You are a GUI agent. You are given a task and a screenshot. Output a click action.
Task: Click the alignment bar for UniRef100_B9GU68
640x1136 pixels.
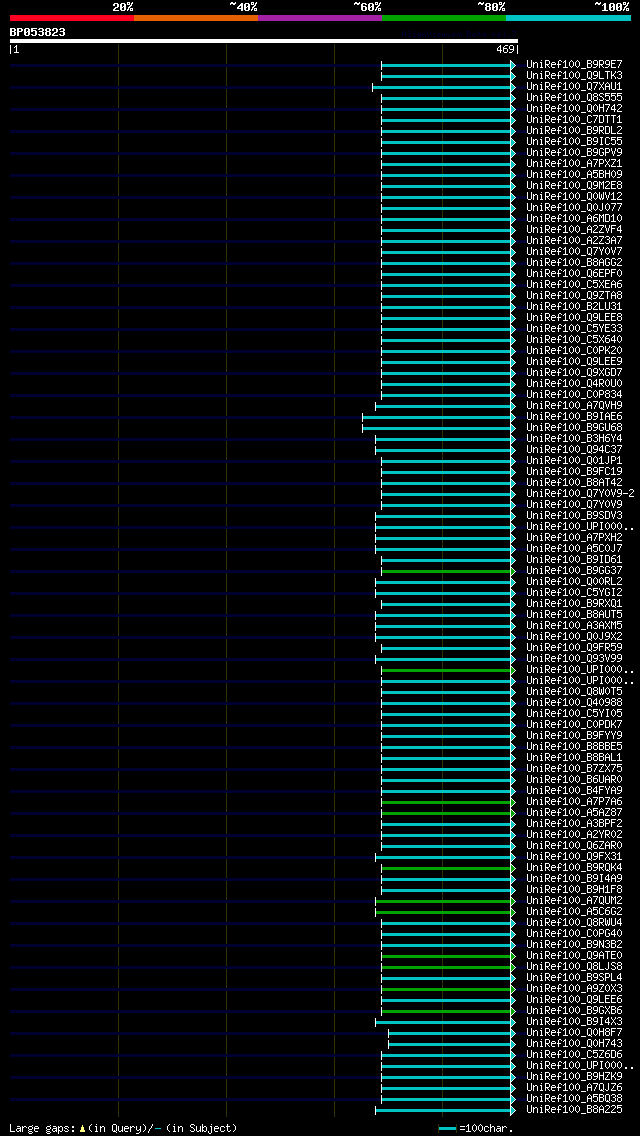[439, 427]
